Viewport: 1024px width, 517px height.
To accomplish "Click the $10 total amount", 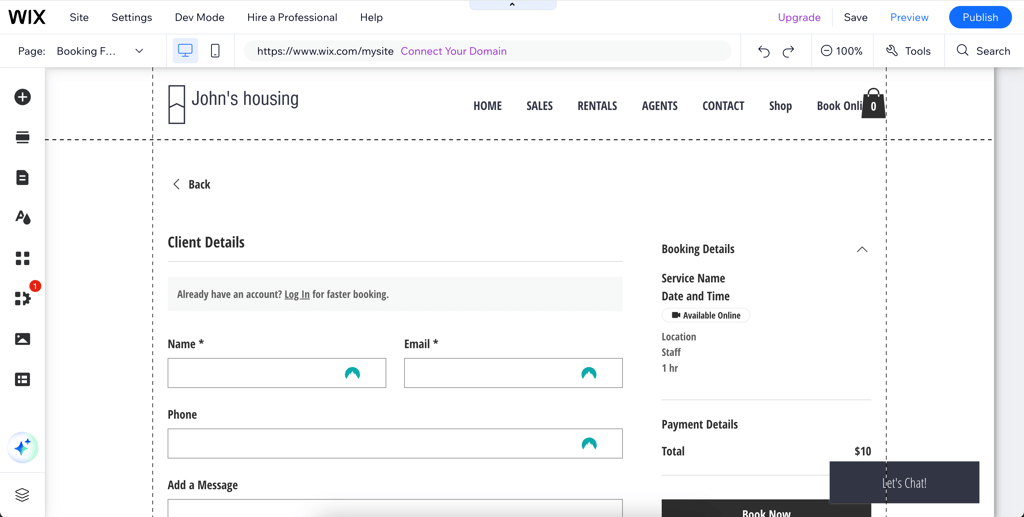I will [x=863, y=451].
